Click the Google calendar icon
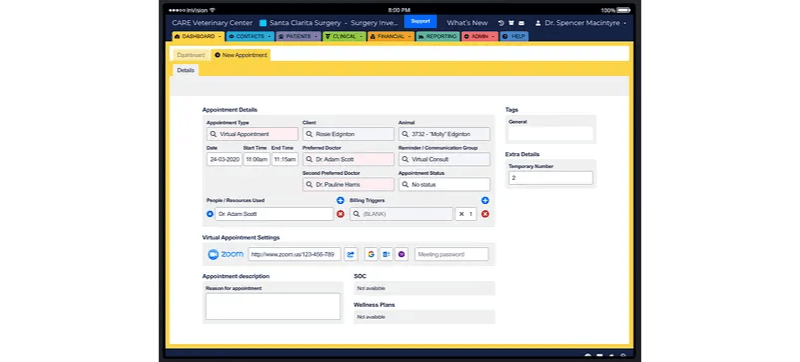This screenshot has height=362, width=800. coord(371,254)
